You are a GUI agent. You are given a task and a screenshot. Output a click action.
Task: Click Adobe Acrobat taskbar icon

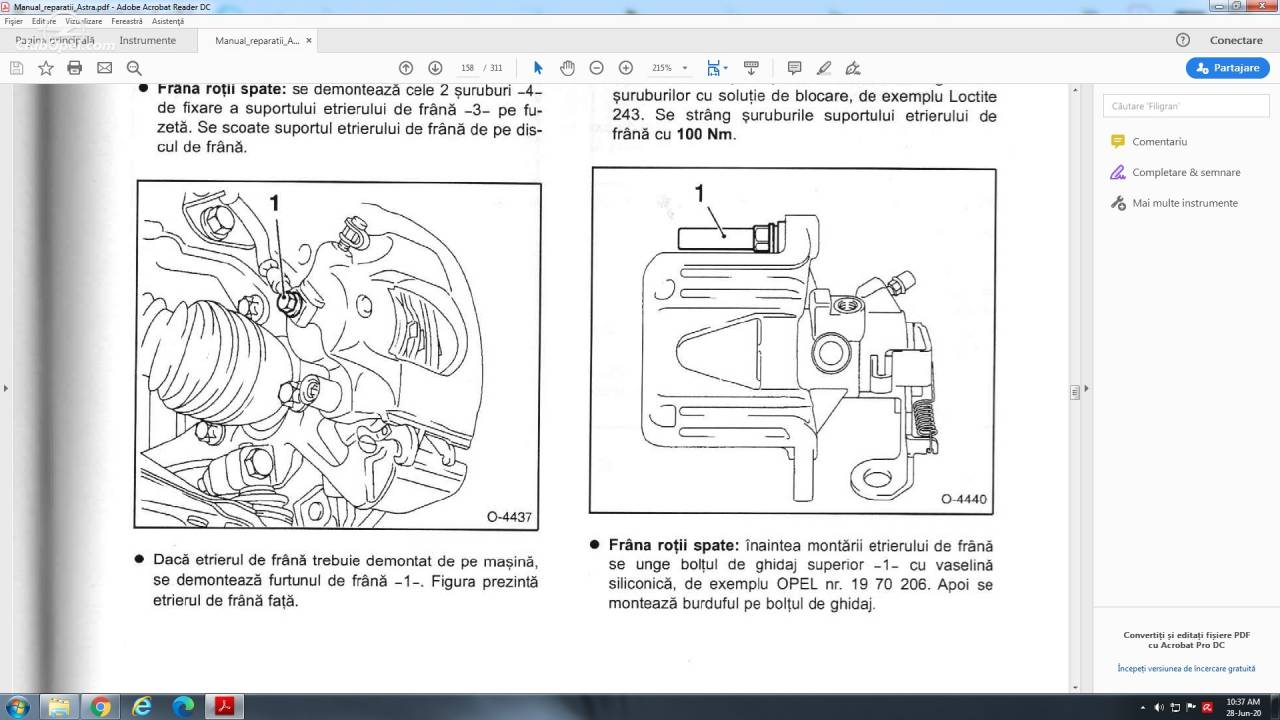tap(224, 707)
